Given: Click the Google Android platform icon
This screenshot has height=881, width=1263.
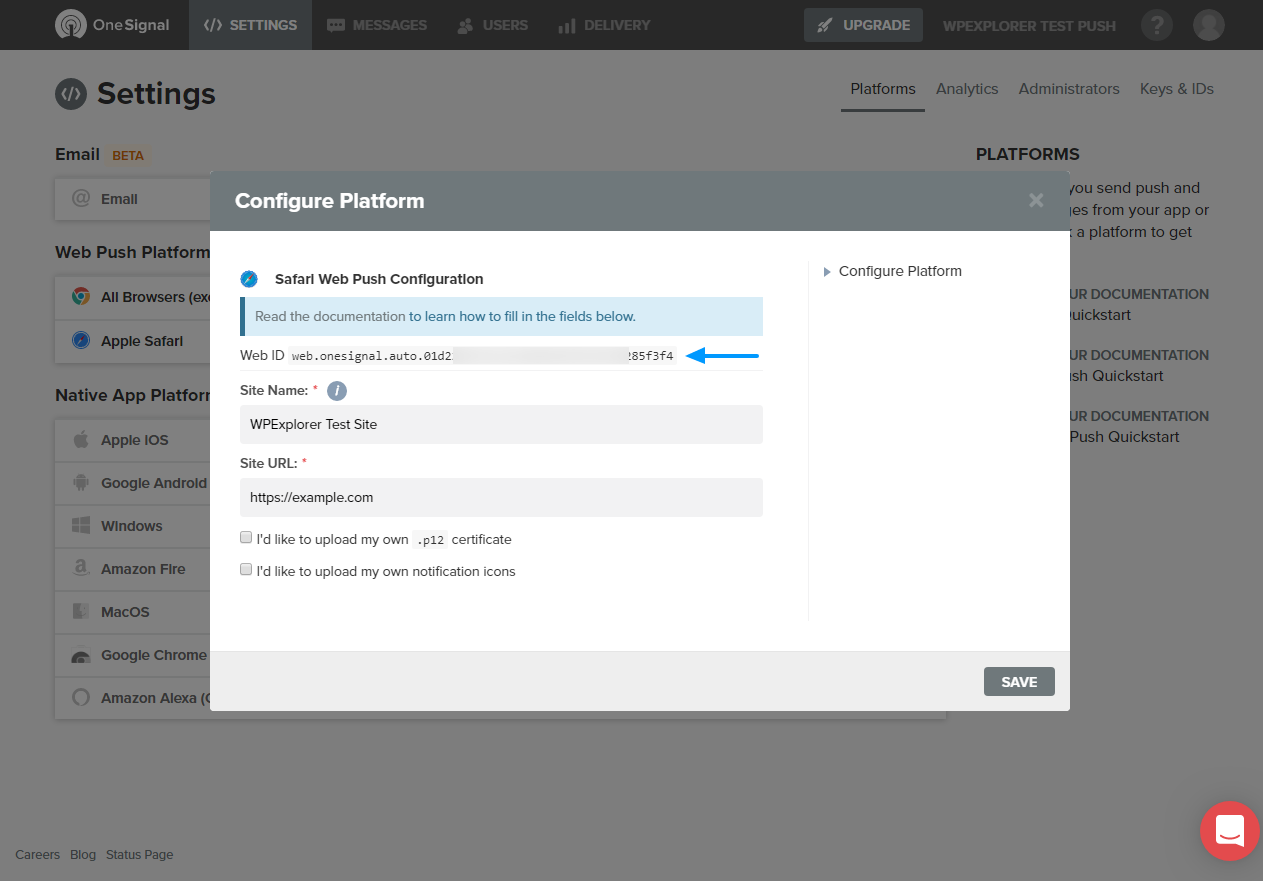Looking at the screenshot, I should pyautogui.click(x=81, y=483).
